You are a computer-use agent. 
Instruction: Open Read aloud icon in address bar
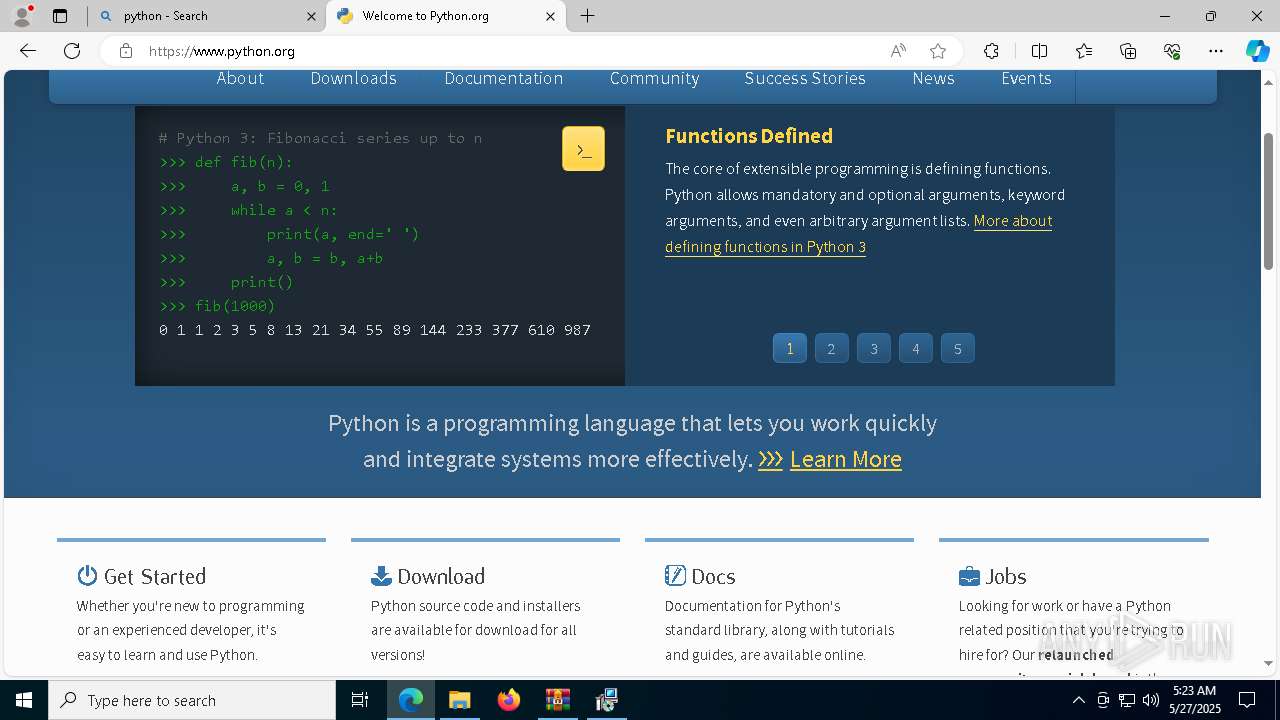point(898,51)
